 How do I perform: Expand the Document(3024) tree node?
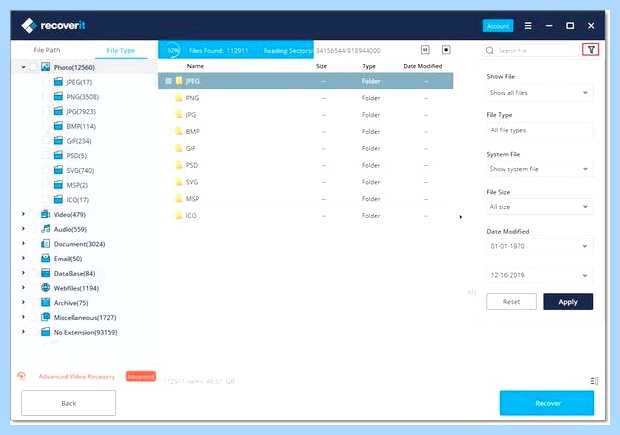coord(23,243)
